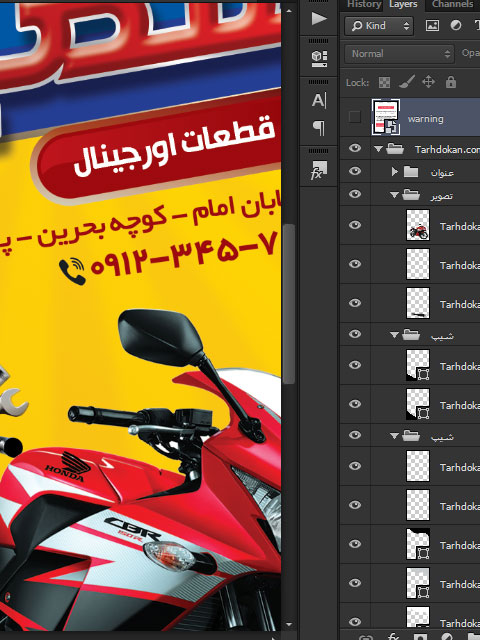Viewport: 480px width, 640px height.
Task: Open the Paragraph panel icon
Action: 319,128
